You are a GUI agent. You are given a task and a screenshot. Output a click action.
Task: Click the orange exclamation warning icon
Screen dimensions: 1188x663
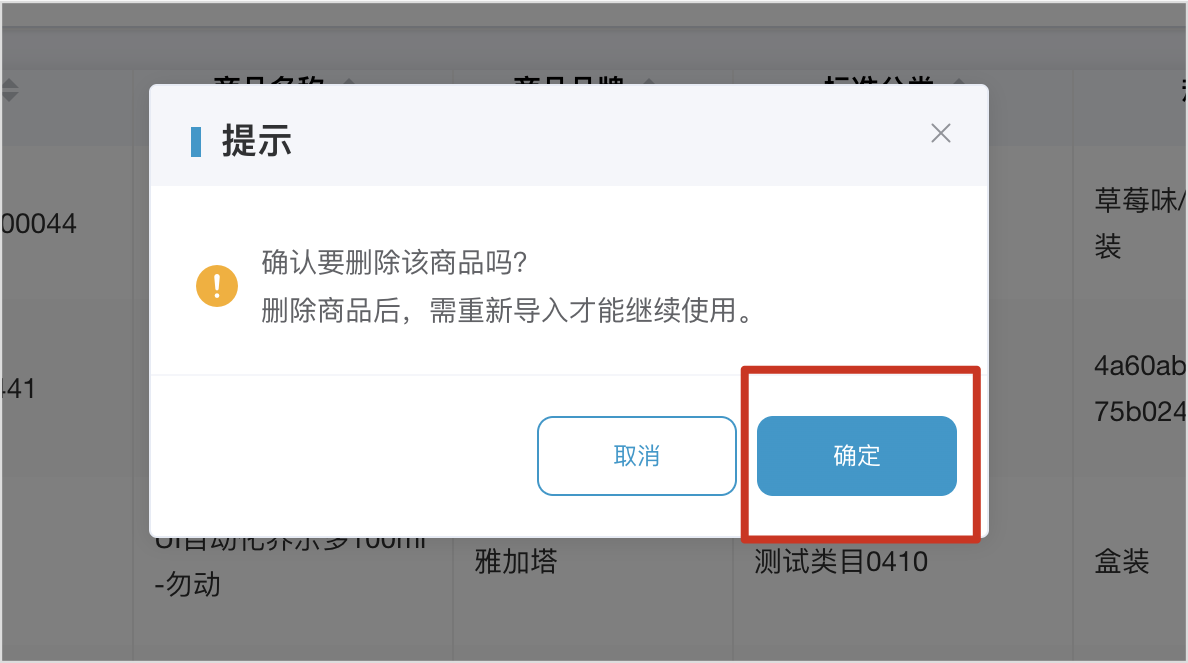[x=217, y=286]
